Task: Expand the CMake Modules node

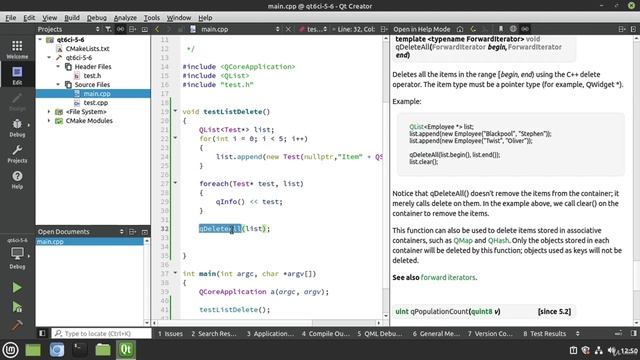Action: [49, 120]
